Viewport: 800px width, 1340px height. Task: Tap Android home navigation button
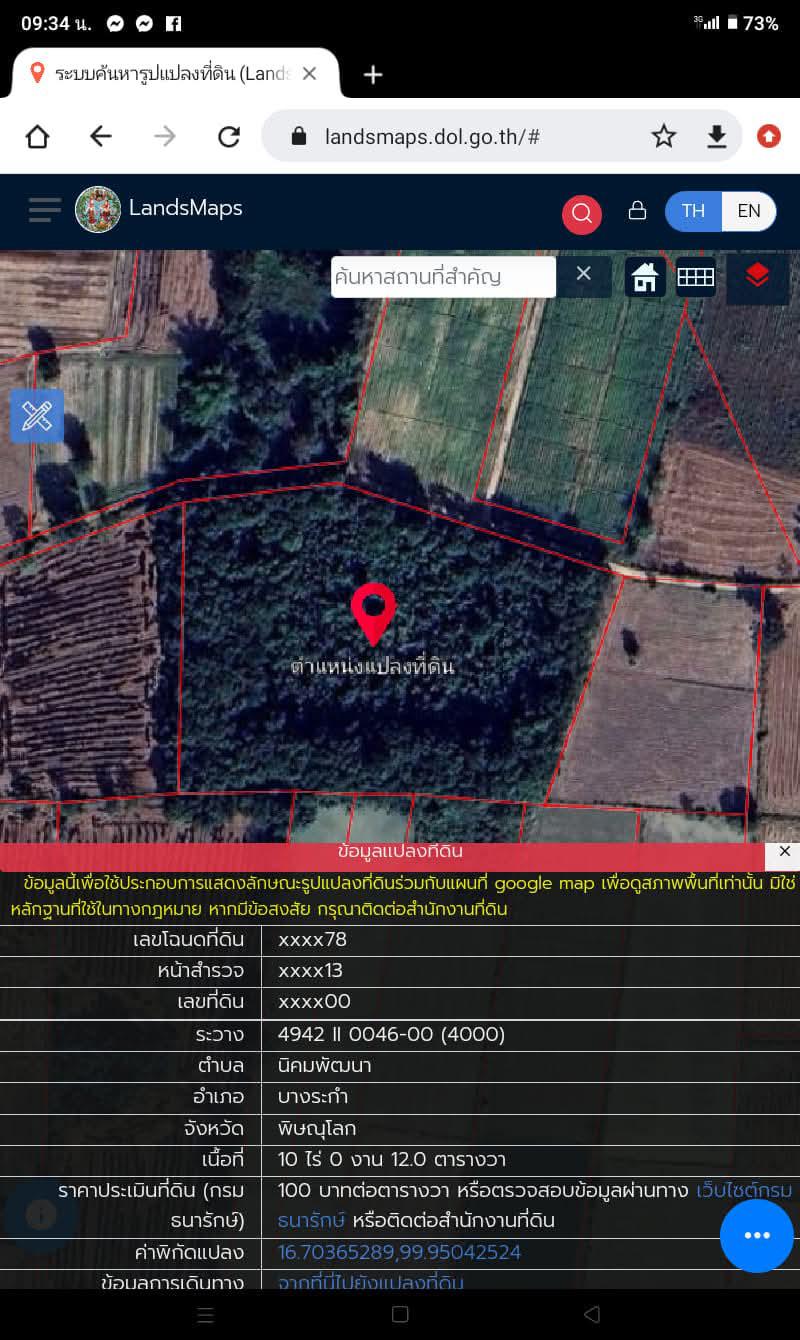pos(400,1315)
